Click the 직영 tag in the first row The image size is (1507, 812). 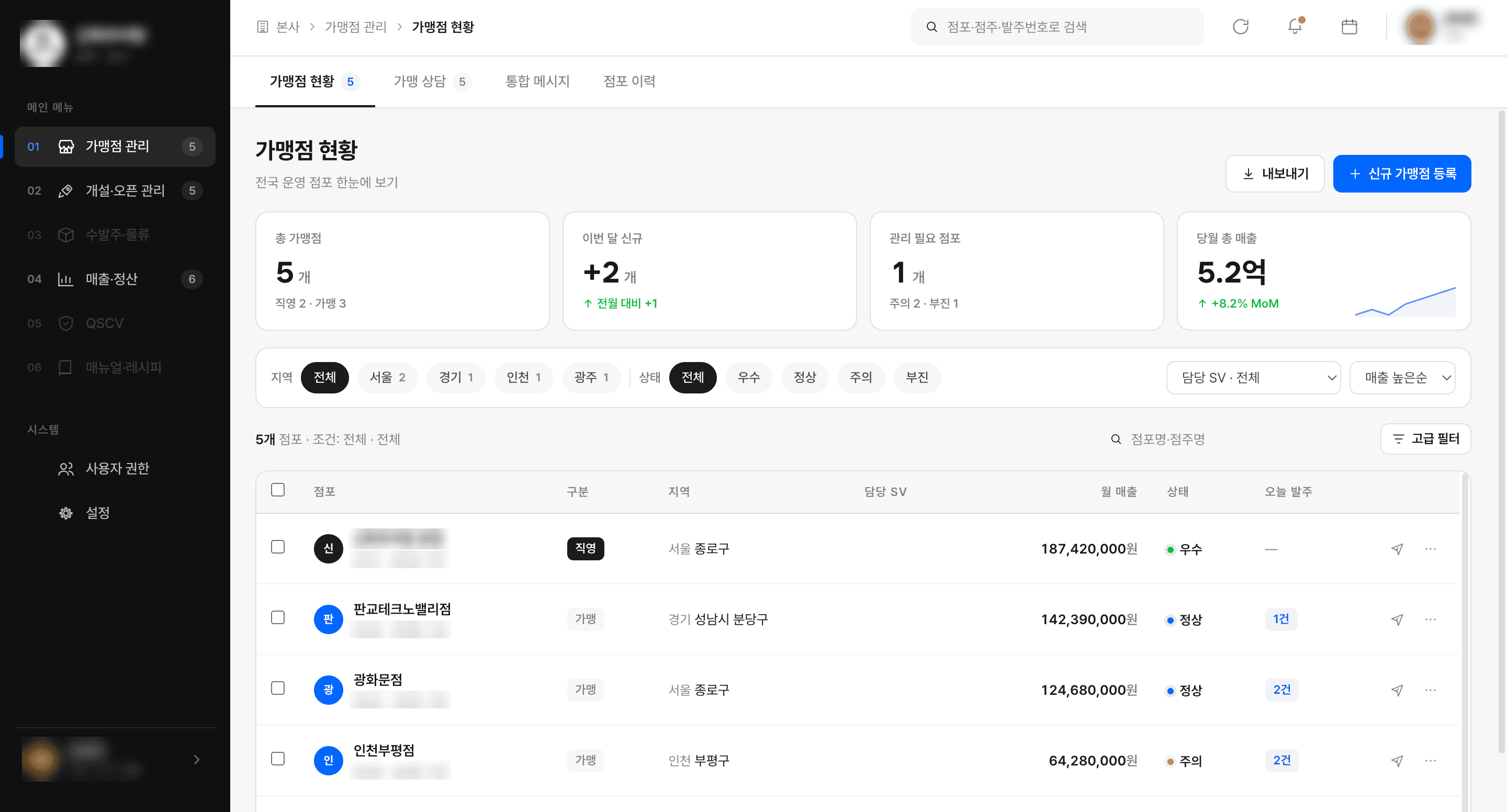pyautogui.click(x=585, y=549)
